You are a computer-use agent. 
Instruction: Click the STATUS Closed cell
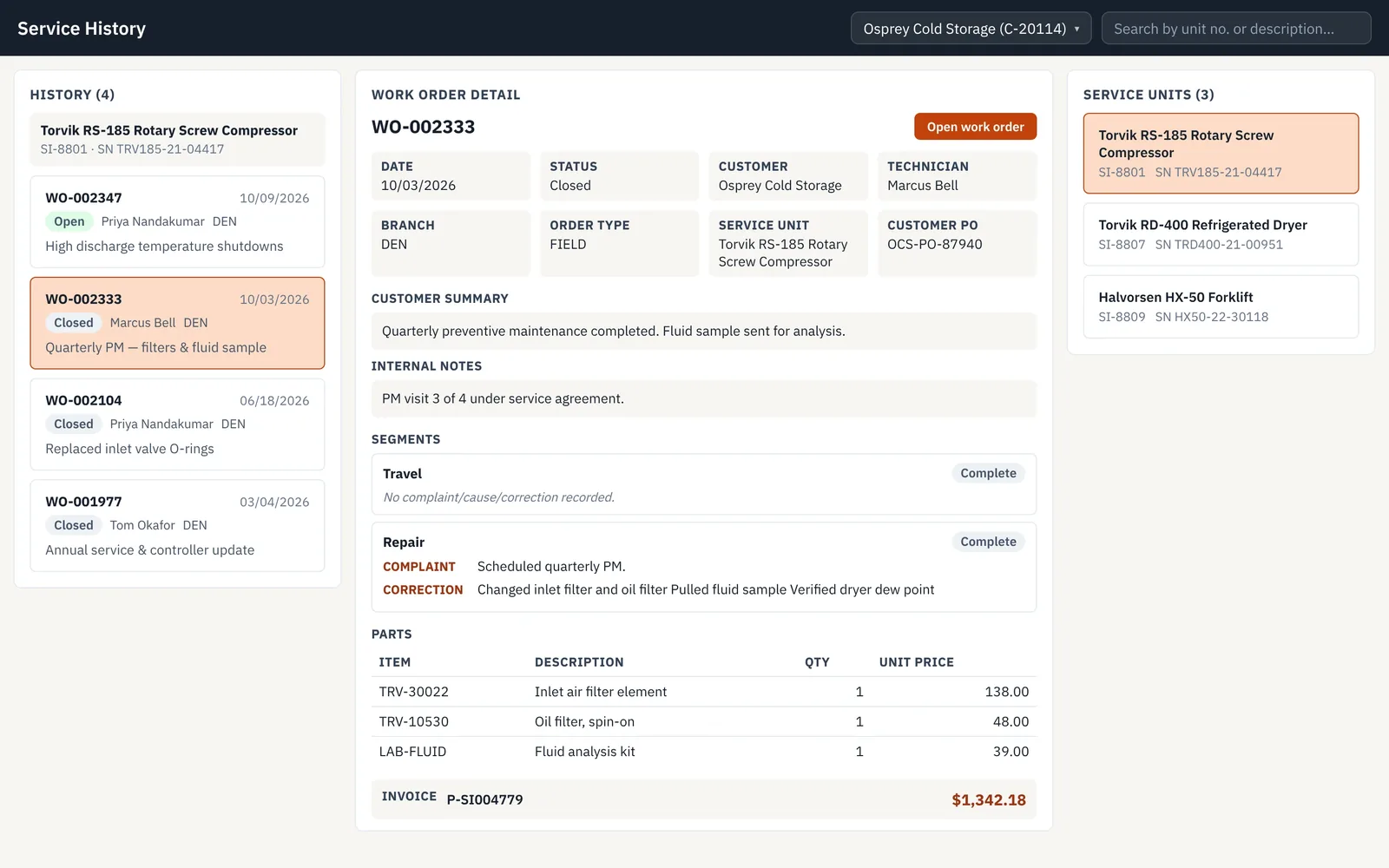[619, 176]
